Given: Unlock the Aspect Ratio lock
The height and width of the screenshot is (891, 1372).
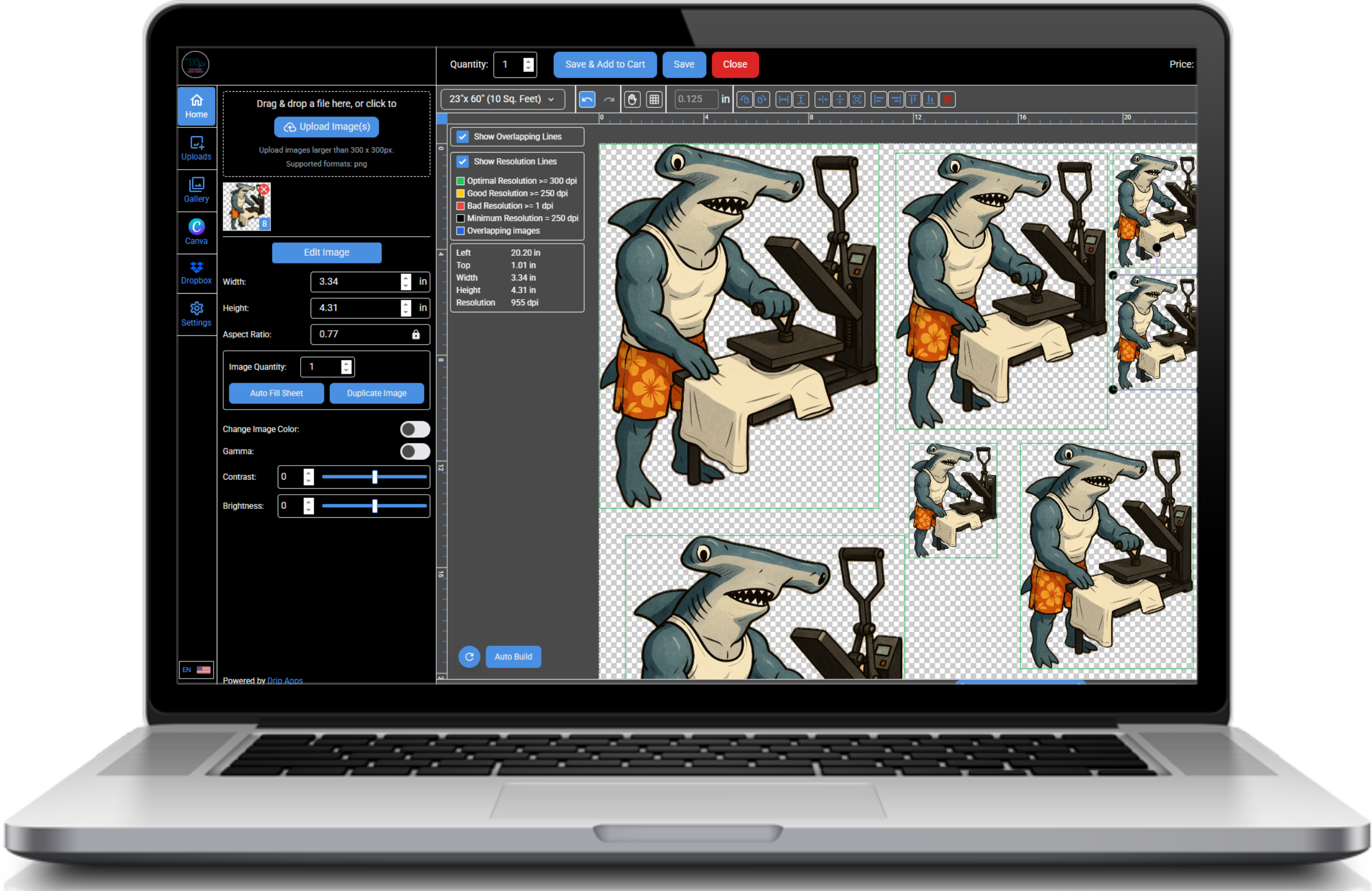Looking at the screenshot, I should pyautogui.click(x=416, y=334).
